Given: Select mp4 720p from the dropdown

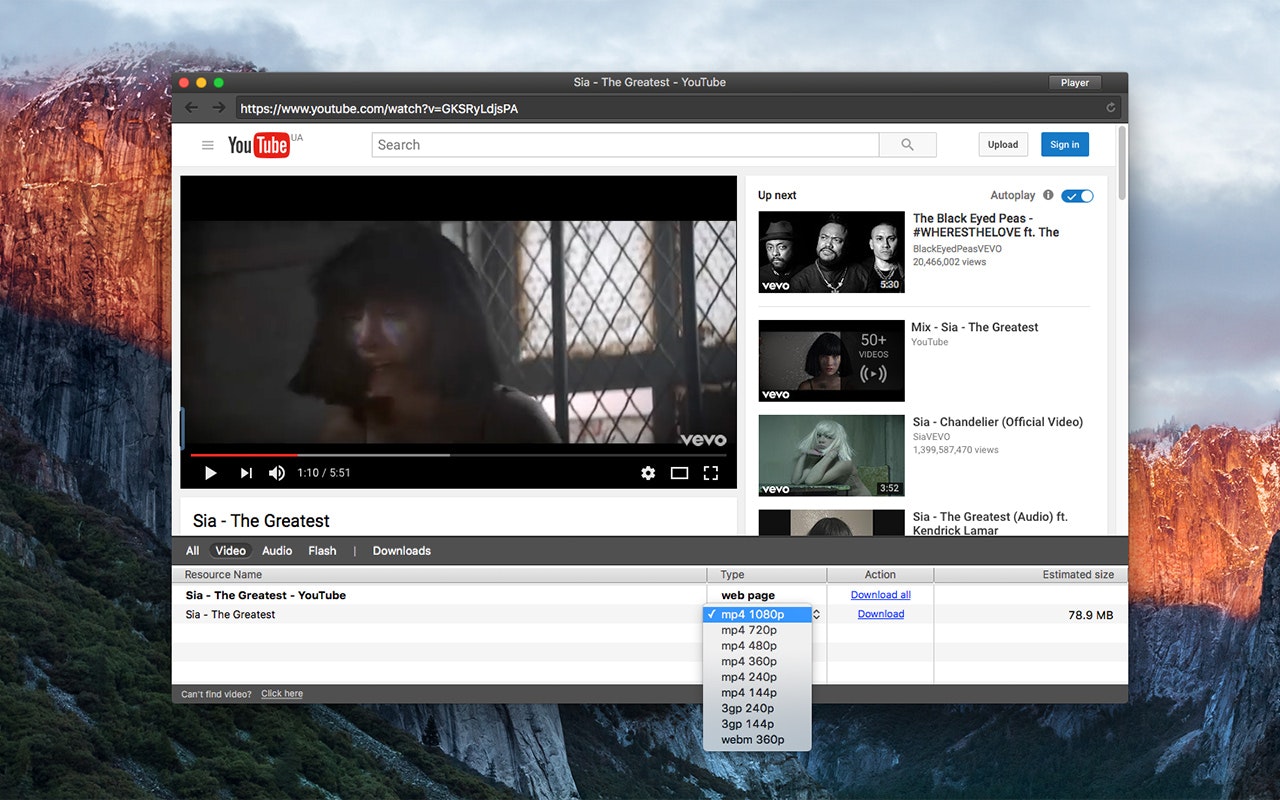Looking at the screenshot, I should 749,630.
